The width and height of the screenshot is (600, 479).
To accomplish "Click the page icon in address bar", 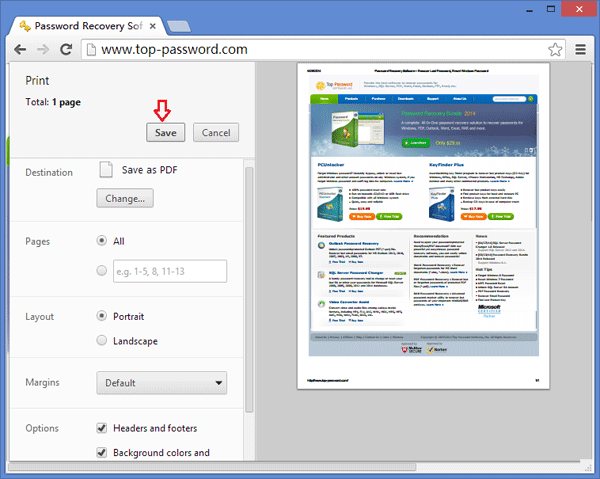I will 91,48.
